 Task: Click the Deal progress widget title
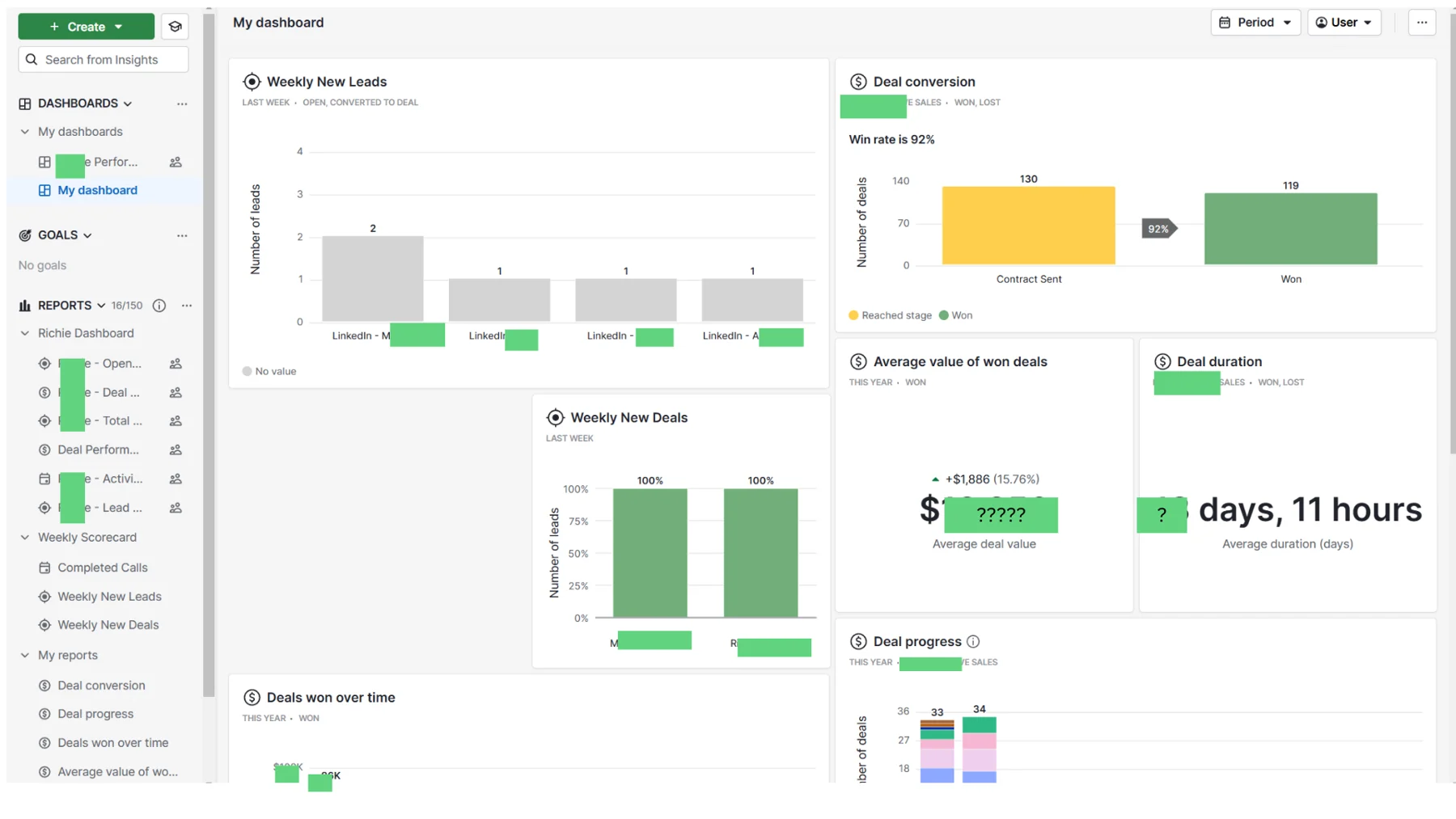[917, 641]
